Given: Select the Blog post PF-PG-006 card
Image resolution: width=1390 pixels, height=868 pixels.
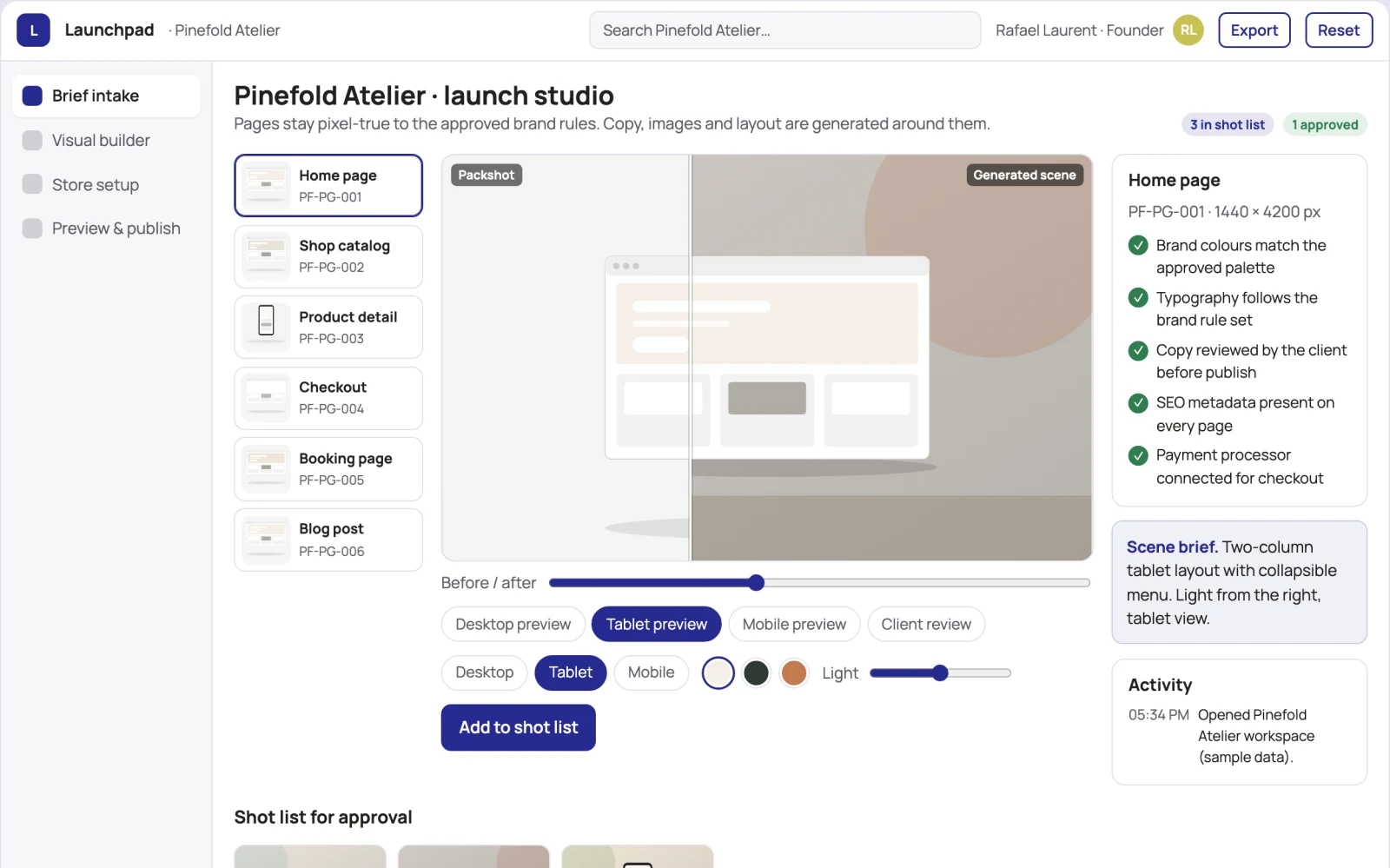Looking at the screenshot, I should pos(328,540).
